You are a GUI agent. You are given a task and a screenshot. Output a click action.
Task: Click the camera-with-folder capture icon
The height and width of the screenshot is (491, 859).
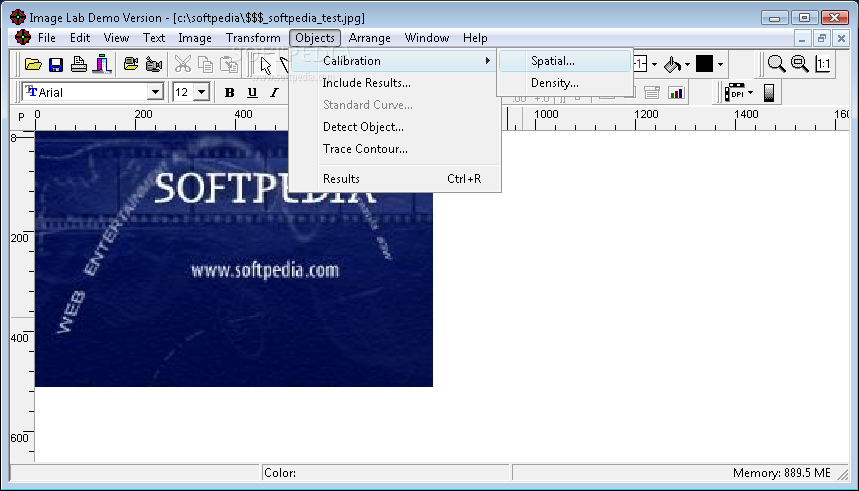click(131, 64)
